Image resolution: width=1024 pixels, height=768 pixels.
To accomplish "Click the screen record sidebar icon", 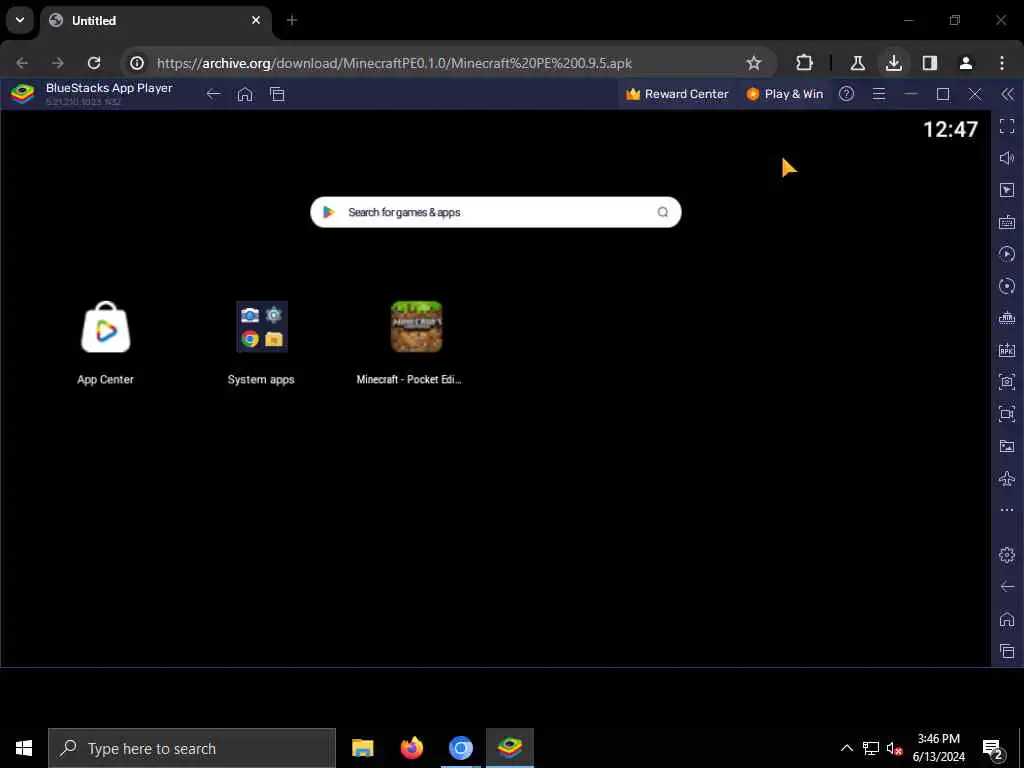I will (1007, 414).
